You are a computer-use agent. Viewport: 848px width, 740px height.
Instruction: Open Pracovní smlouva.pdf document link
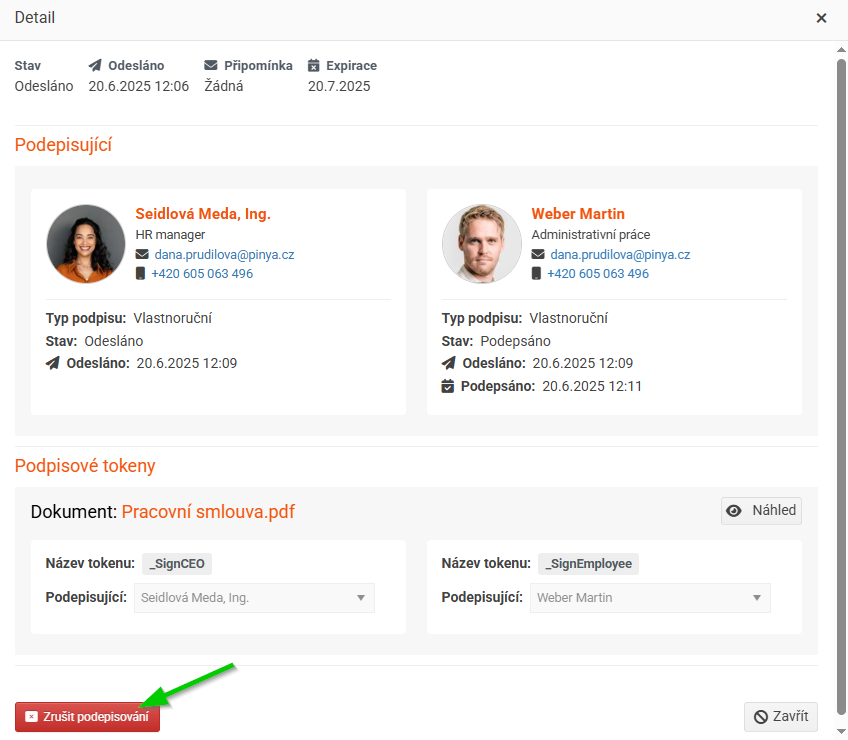tap(208, 512)
